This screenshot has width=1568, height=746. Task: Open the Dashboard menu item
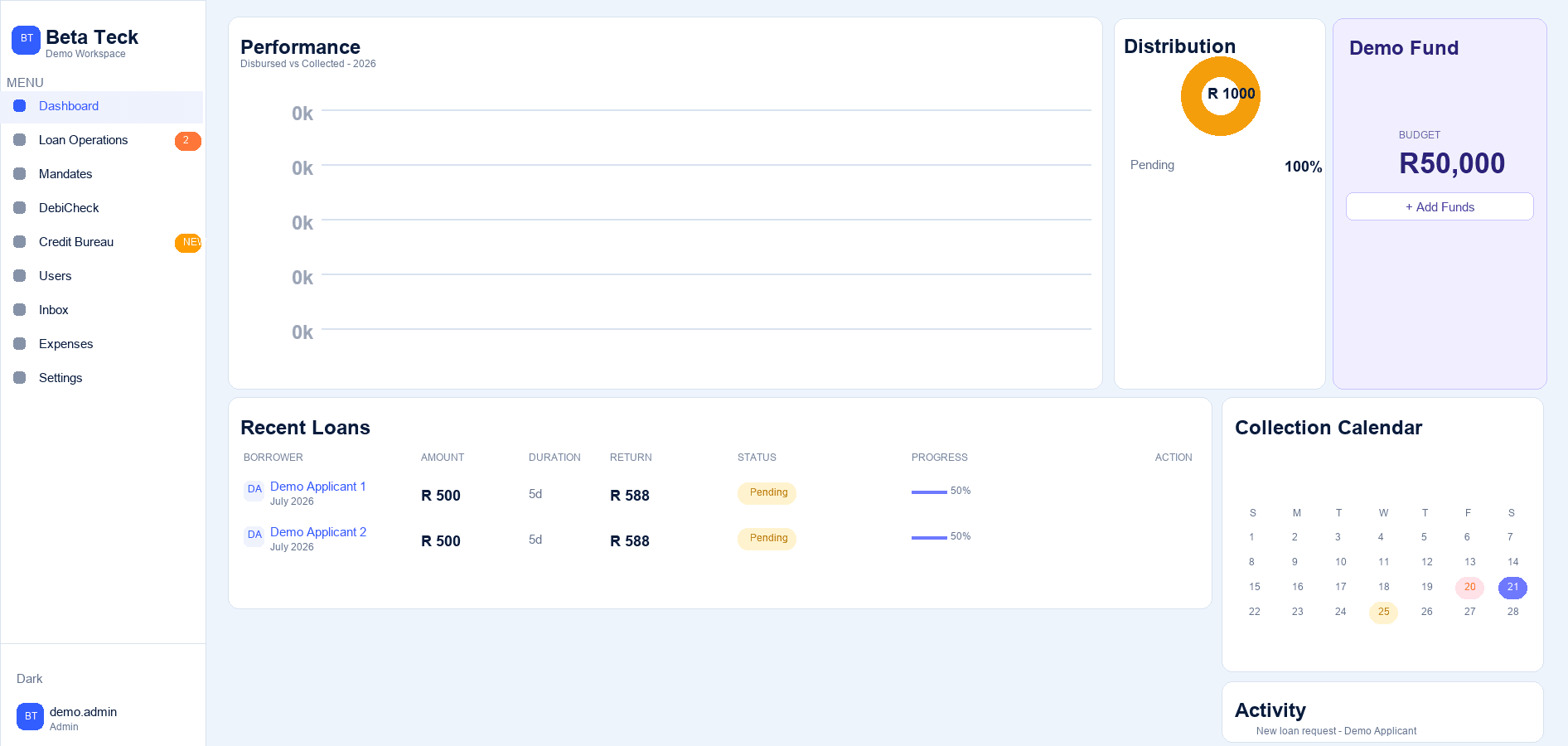[102, 107]
